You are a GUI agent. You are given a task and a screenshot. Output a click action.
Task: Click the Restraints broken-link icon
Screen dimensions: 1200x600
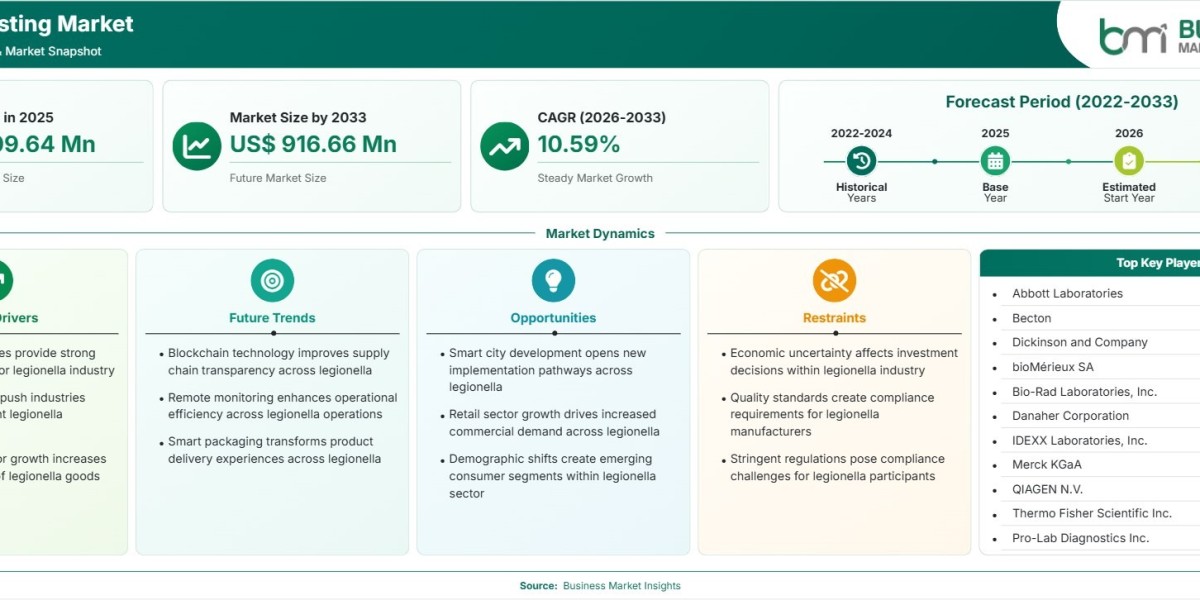[x=834, y=280]
